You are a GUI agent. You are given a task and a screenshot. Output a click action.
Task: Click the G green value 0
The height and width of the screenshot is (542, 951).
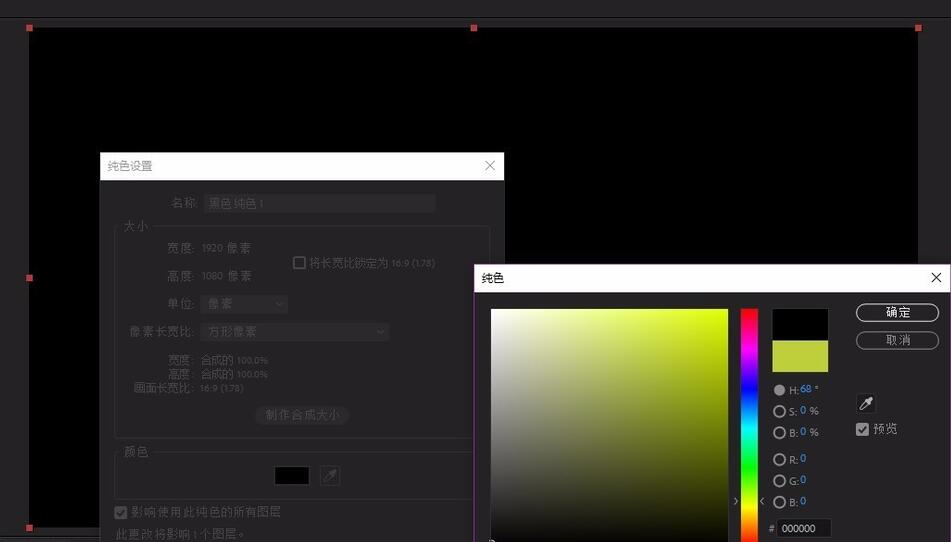pos(803,480)
